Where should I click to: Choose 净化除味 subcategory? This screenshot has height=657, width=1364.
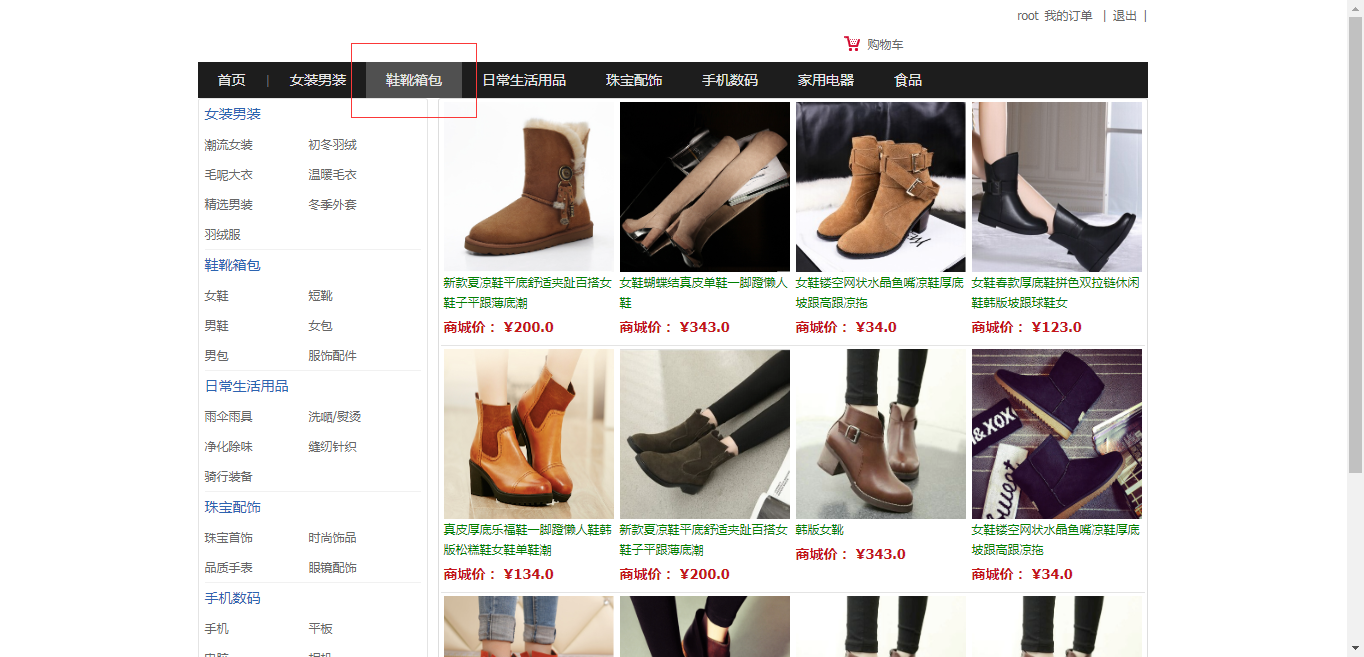(x=229, y=447)
